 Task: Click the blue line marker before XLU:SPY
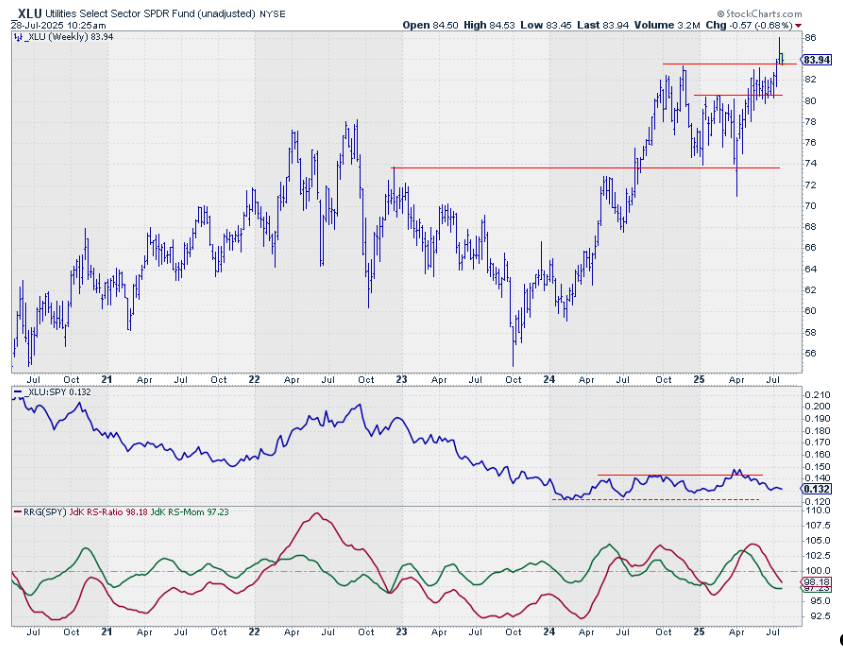tap(16, 394)
